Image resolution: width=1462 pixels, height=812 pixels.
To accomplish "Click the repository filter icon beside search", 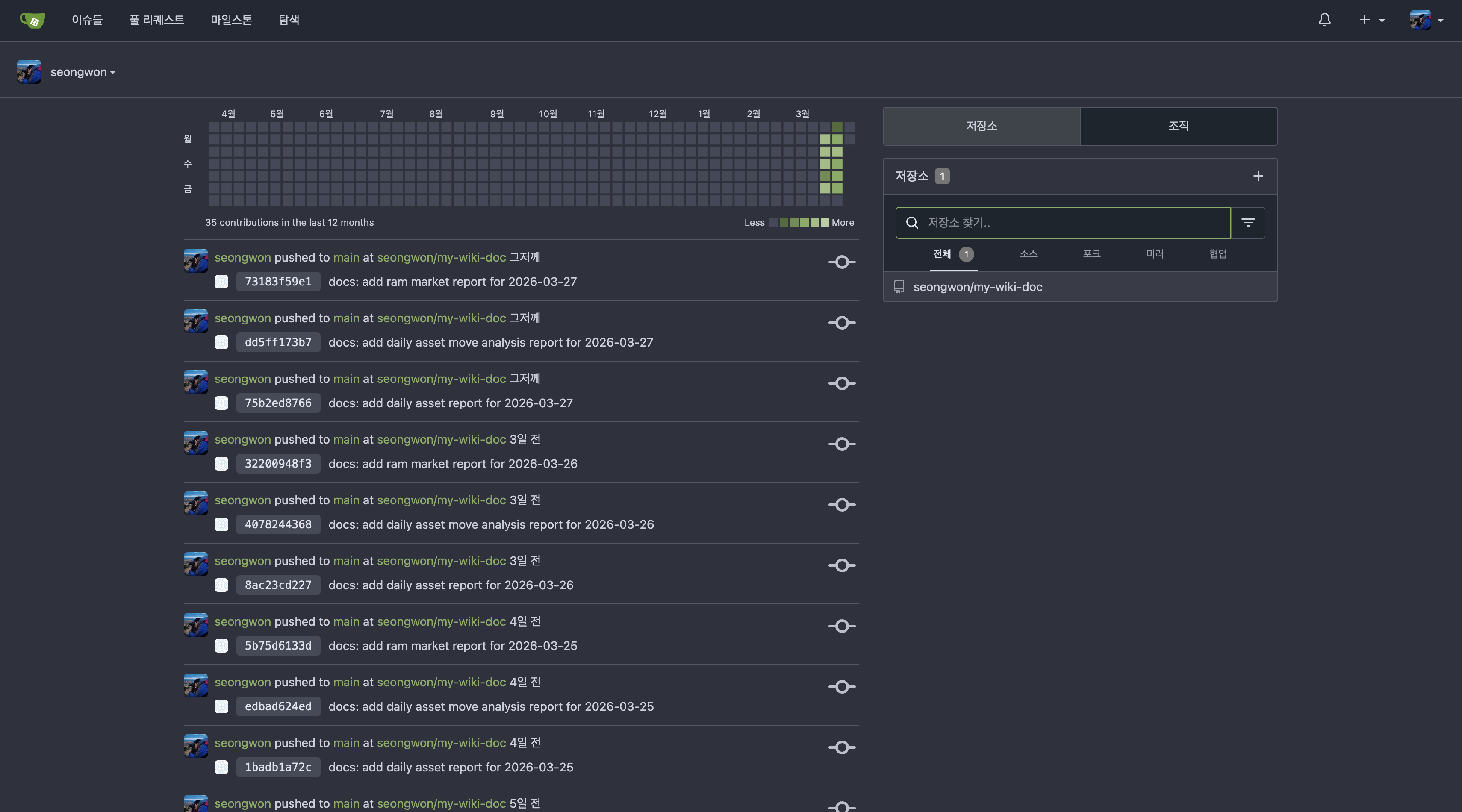I will [x=1247, y=222].
